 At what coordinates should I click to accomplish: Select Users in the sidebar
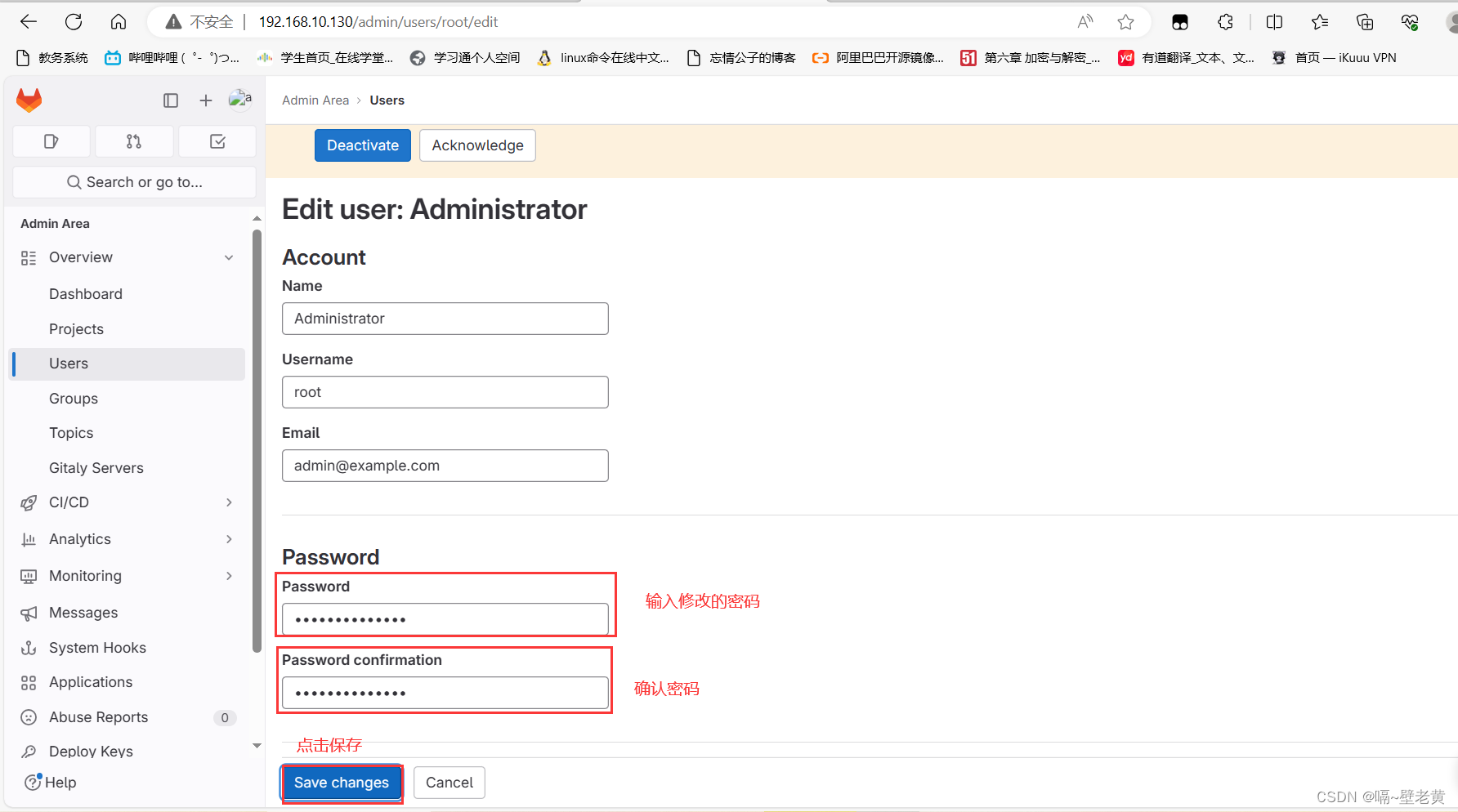click(x=127, y=364)
